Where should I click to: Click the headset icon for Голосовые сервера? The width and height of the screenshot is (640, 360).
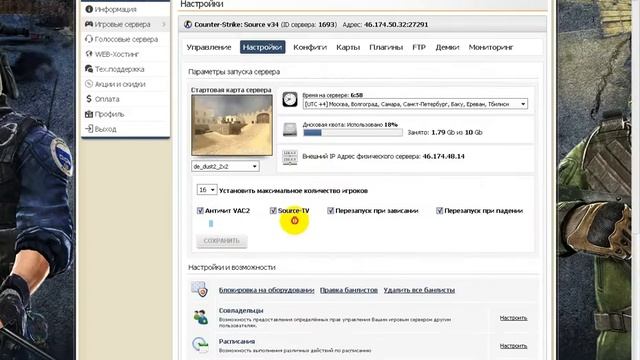pyautogui.click(x=89, y=39)
